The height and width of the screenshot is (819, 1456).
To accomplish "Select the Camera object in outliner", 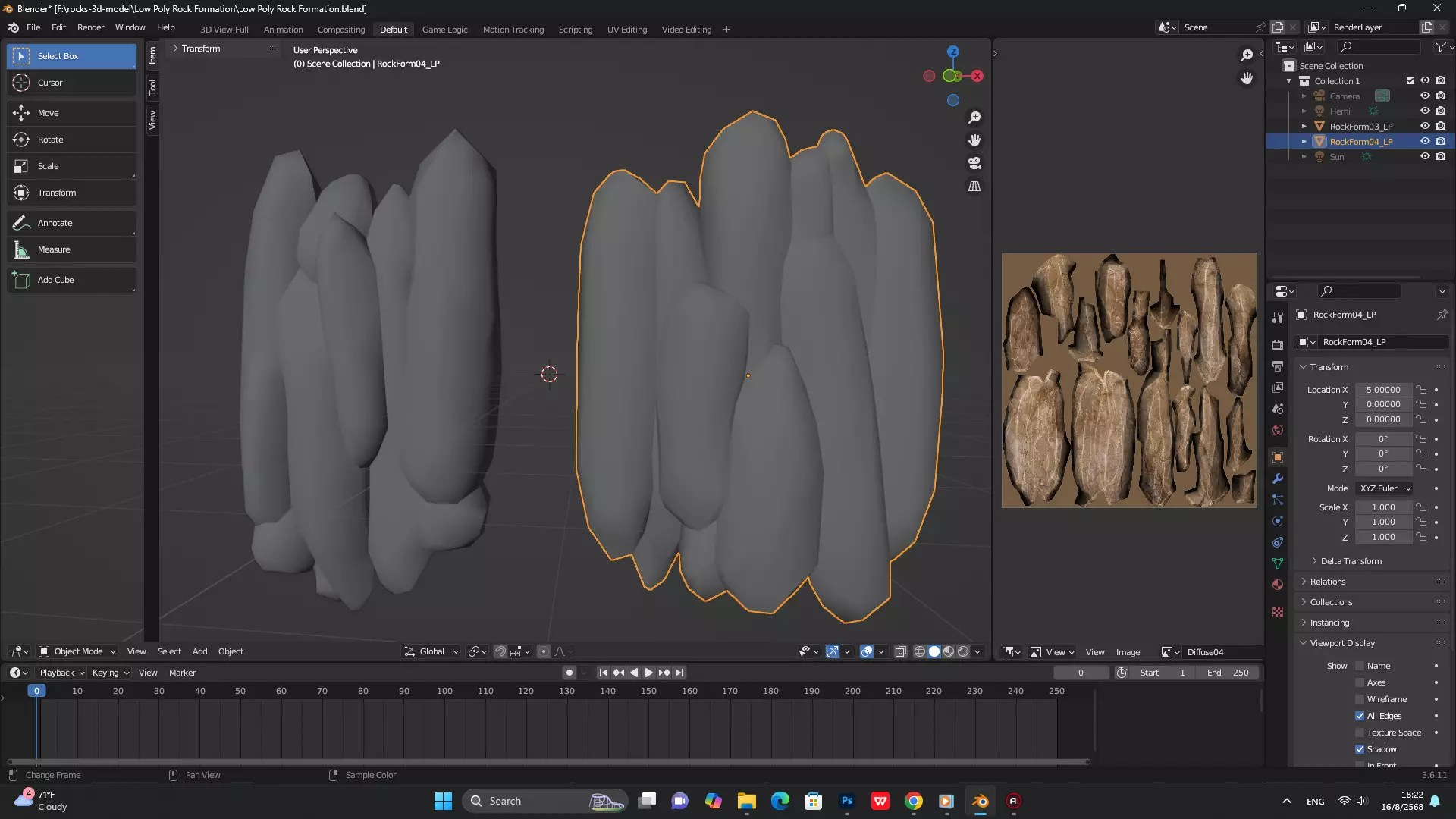I will pyautogui.click(x=1344, y=96).
